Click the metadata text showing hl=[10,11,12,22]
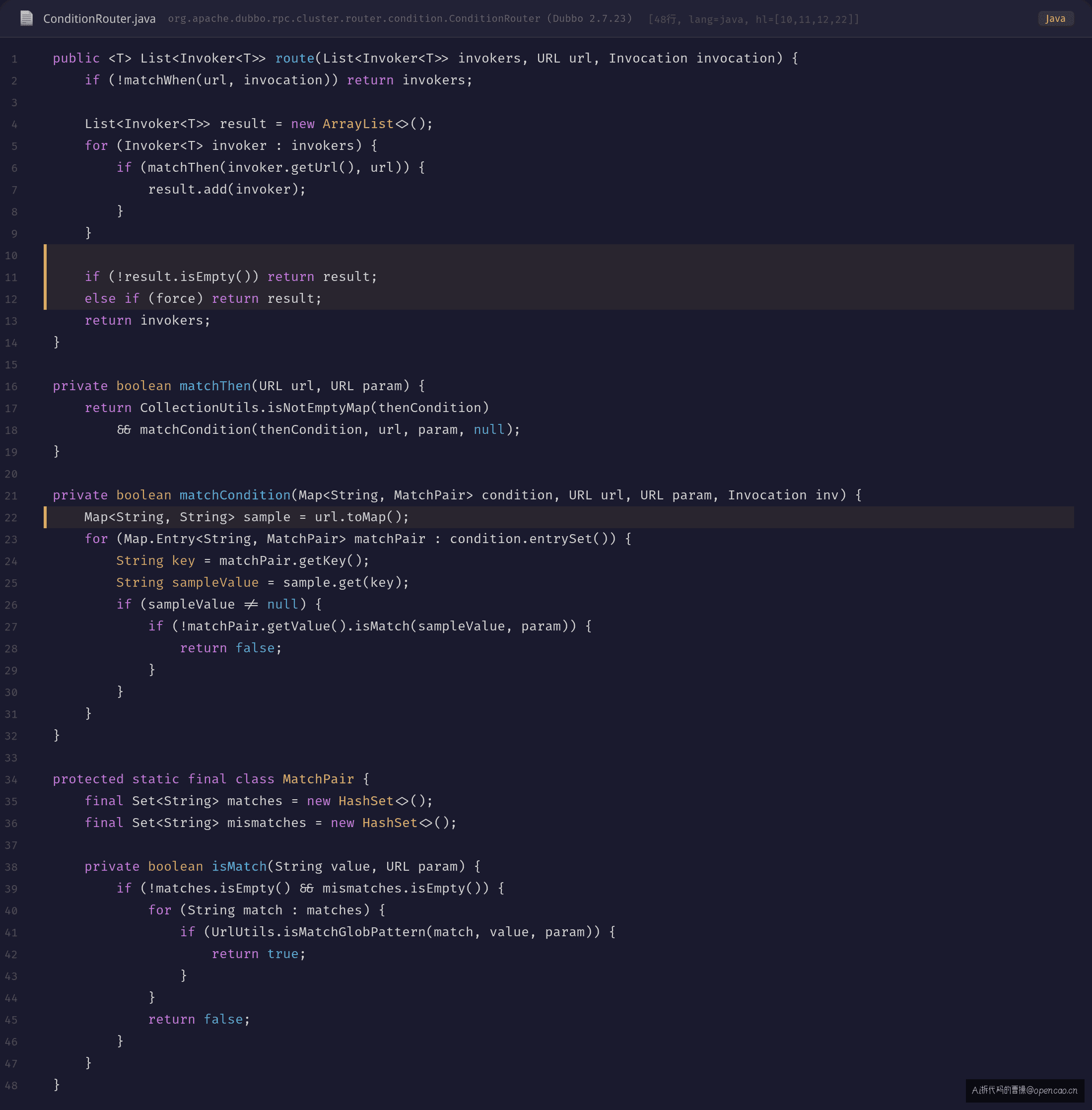Image resolution: width=1092 pixels, height=1110 pixels. 753,19
